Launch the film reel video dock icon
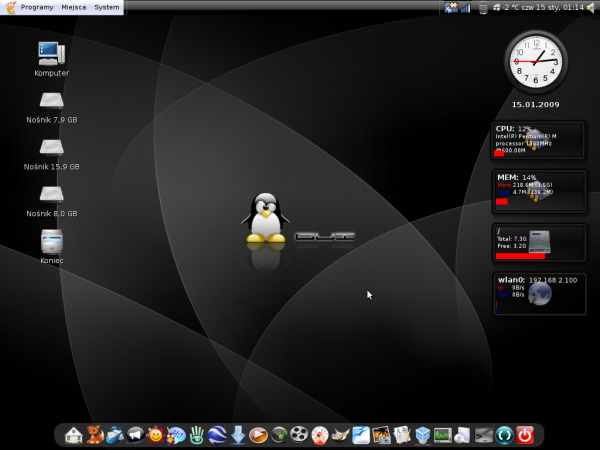600x450 pixels. tap(299, 435)
